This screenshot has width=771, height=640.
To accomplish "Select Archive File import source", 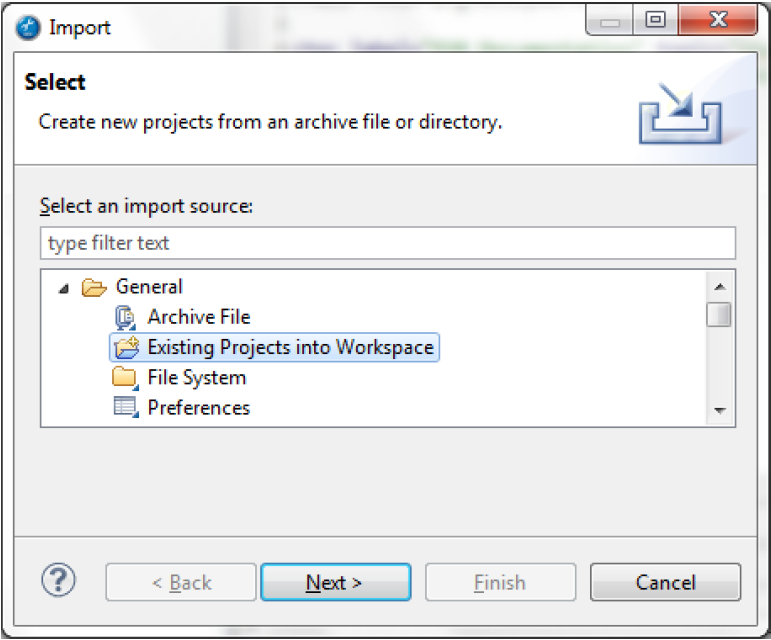I will pos(198,318).
